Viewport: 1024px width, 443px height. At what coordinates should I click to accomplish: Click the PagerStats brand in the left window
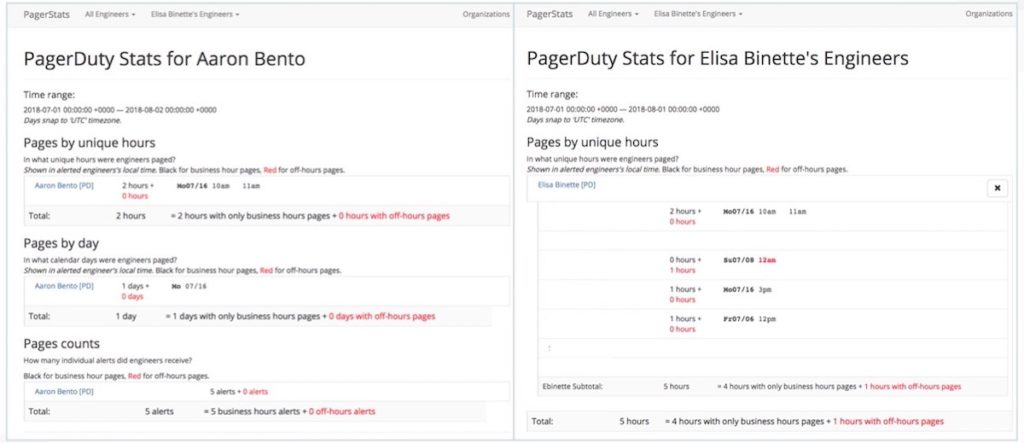pos(46,14)
